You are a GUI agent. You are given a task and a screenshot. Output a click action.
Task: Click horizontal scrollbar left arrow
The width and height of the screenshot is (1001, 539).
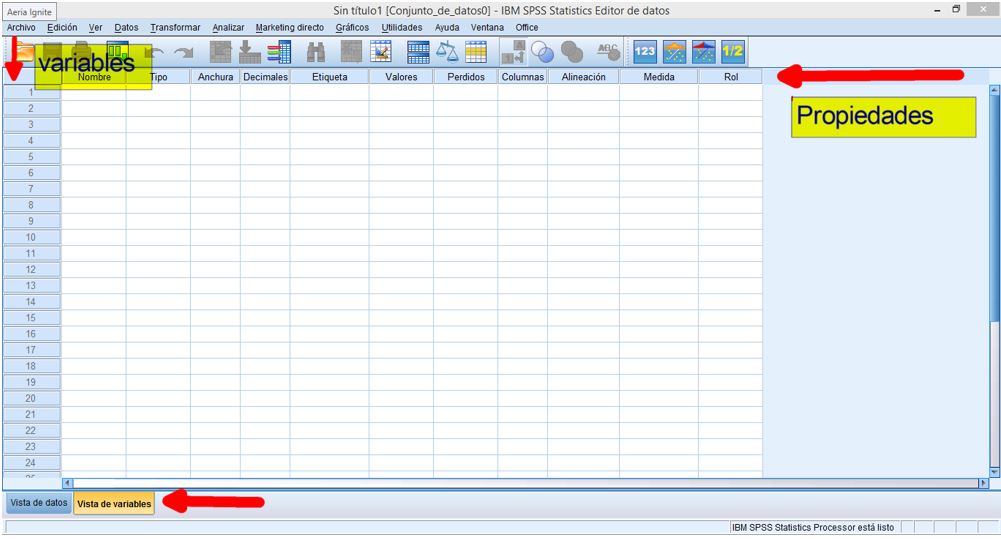click(67, 483)
